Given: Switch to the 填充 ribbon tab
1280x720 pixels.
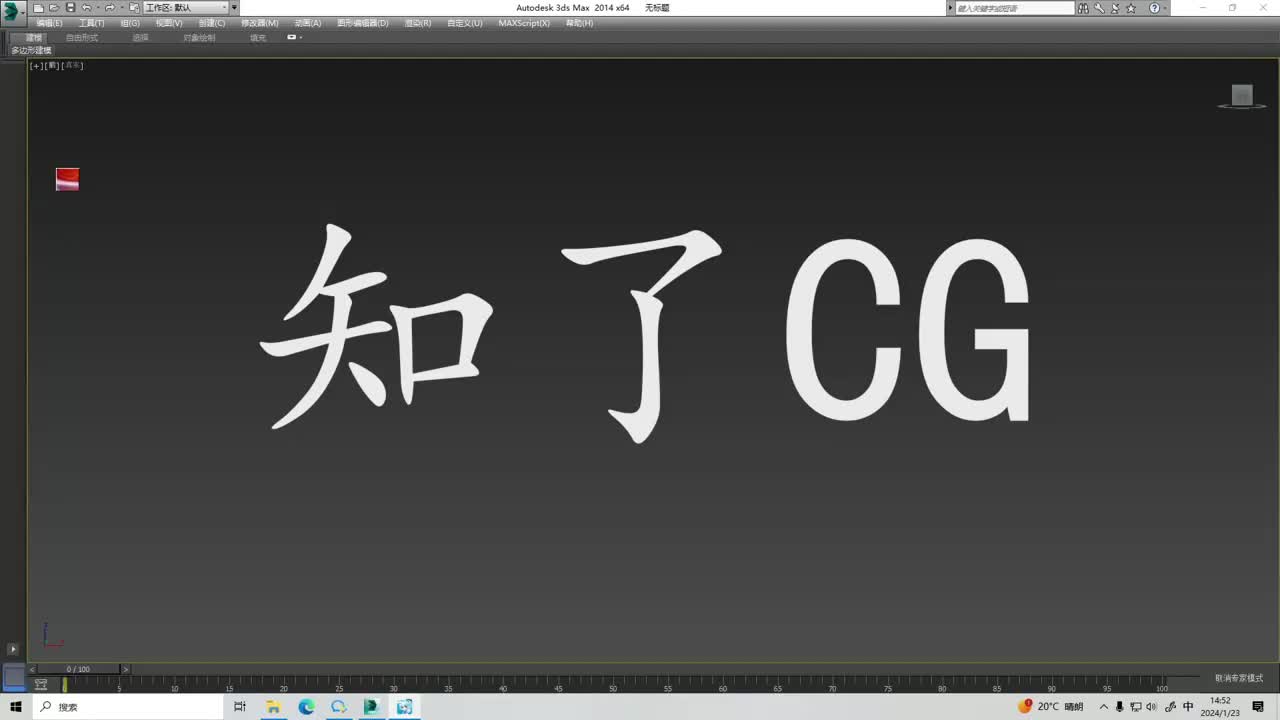Looking at the screenshot, I should (258, 38).
